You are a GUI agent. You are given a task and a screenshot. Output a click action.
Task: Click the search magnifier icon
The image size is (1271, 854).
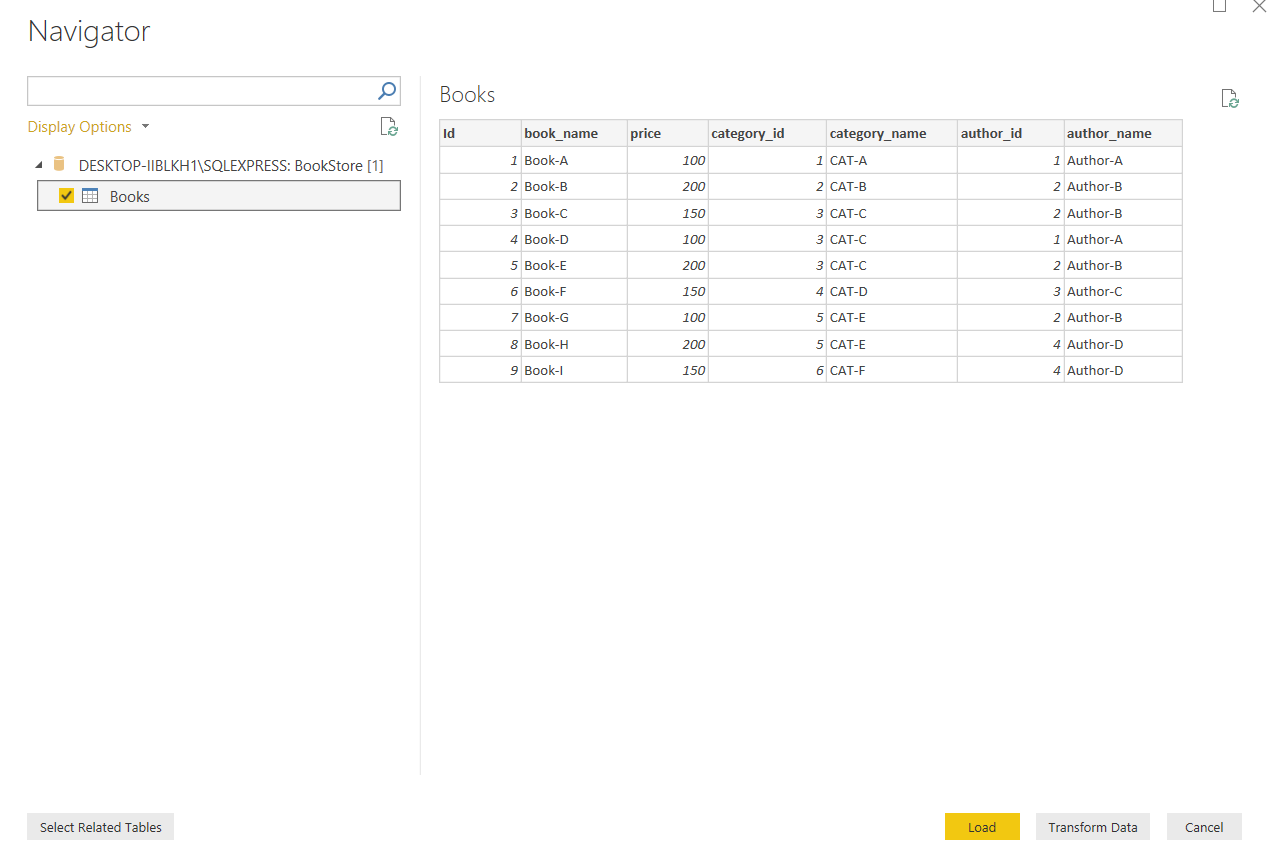387,91
